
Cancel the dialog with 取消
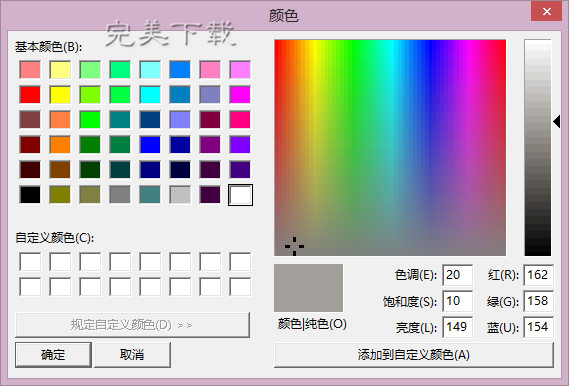(132, 354)
